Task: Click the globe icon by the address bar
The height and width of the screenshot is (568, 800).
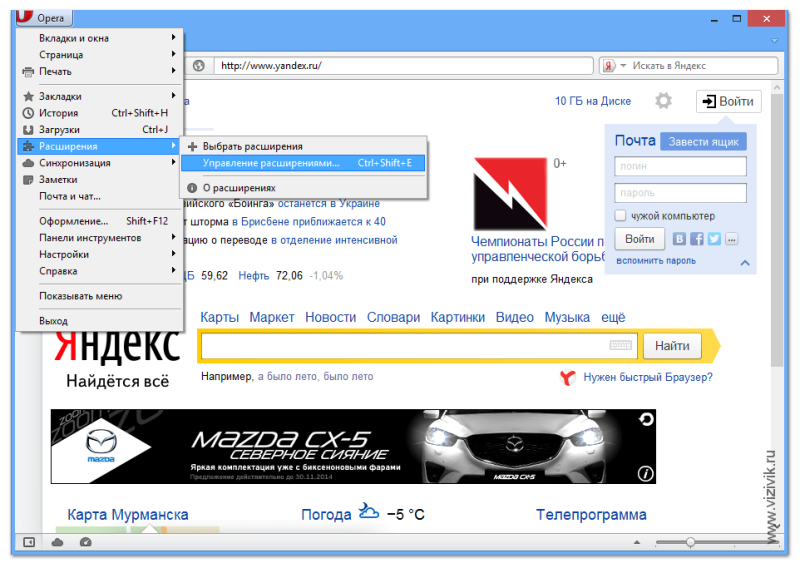Action: 199,66
